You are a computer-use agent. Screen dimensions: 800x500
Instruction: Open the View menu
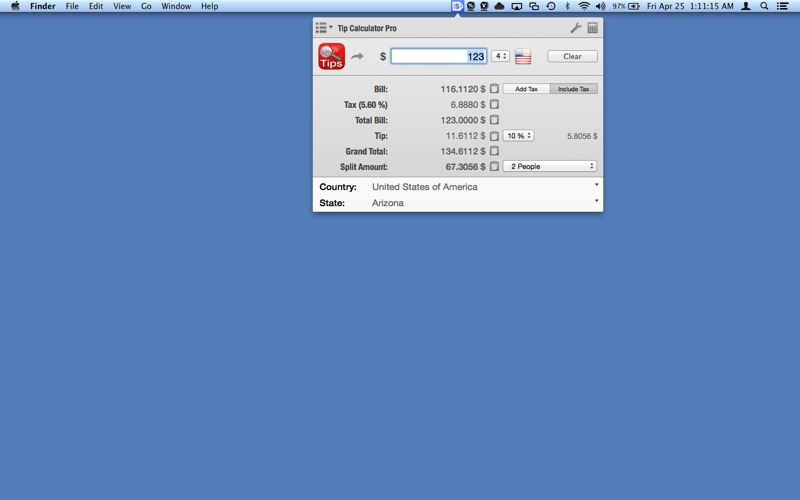tap(122, 6)
